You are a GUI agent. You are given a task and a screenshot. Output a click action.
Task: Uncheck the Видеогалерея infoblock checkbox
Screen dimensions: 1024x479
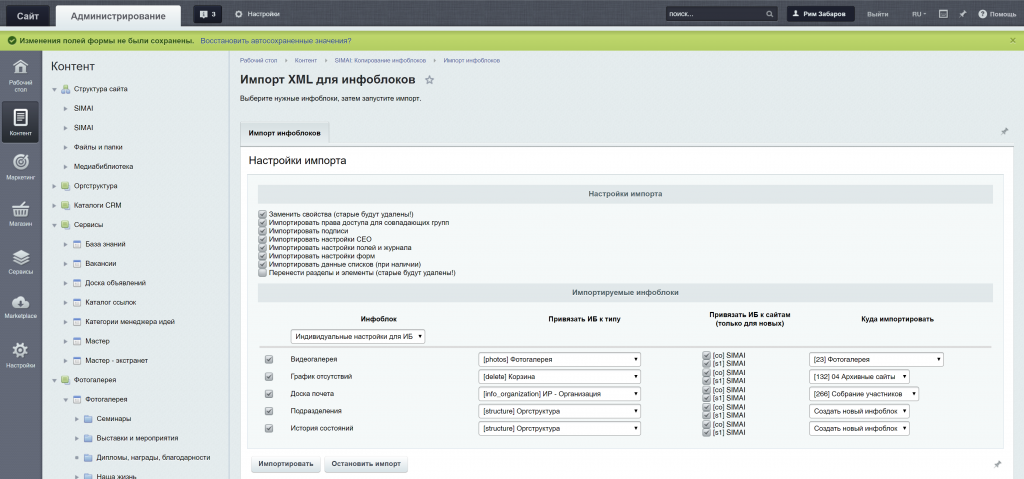(268, 359)
